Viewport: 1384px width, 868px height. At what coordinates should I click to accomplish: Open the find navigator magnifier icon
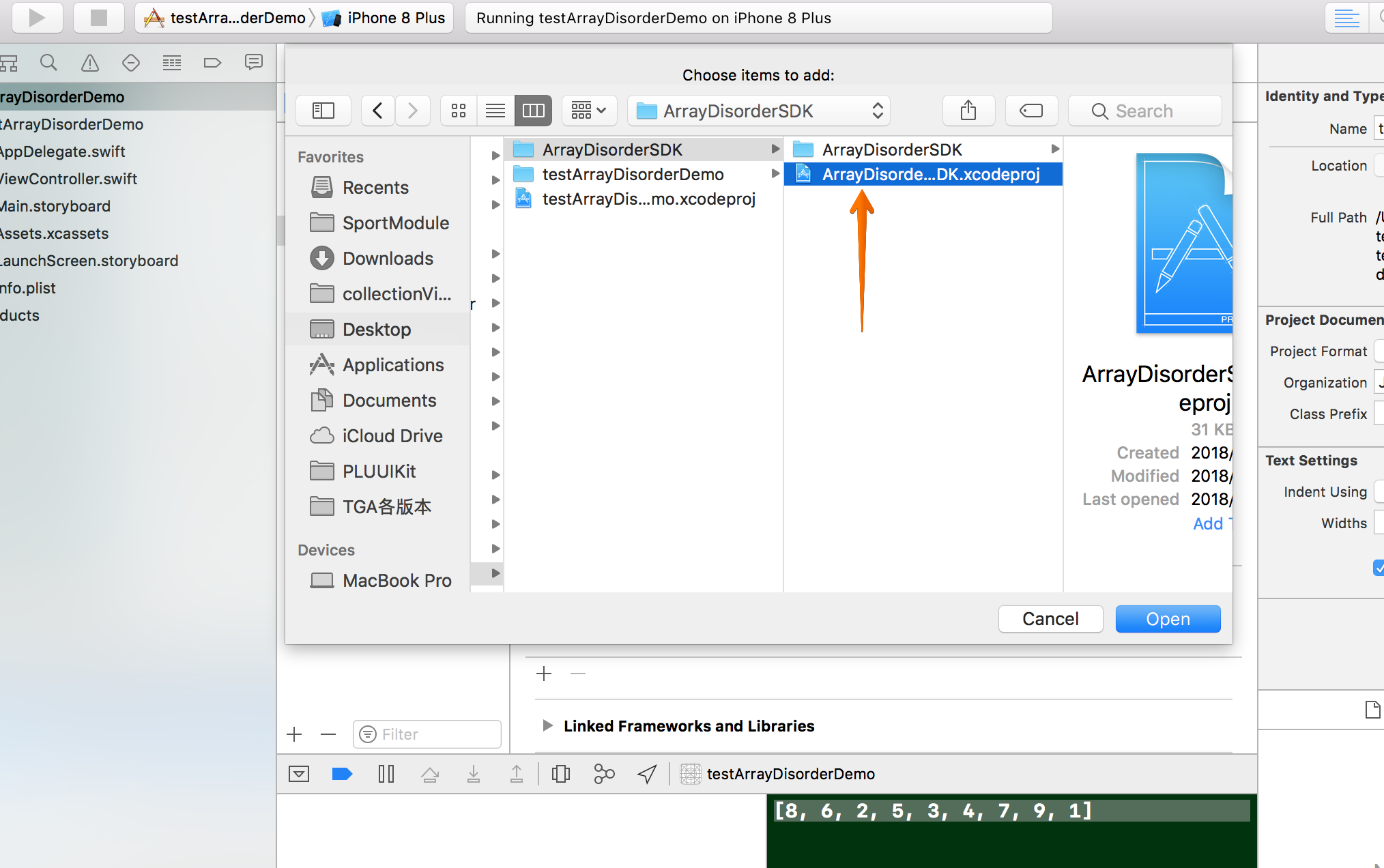click(48, 63)
